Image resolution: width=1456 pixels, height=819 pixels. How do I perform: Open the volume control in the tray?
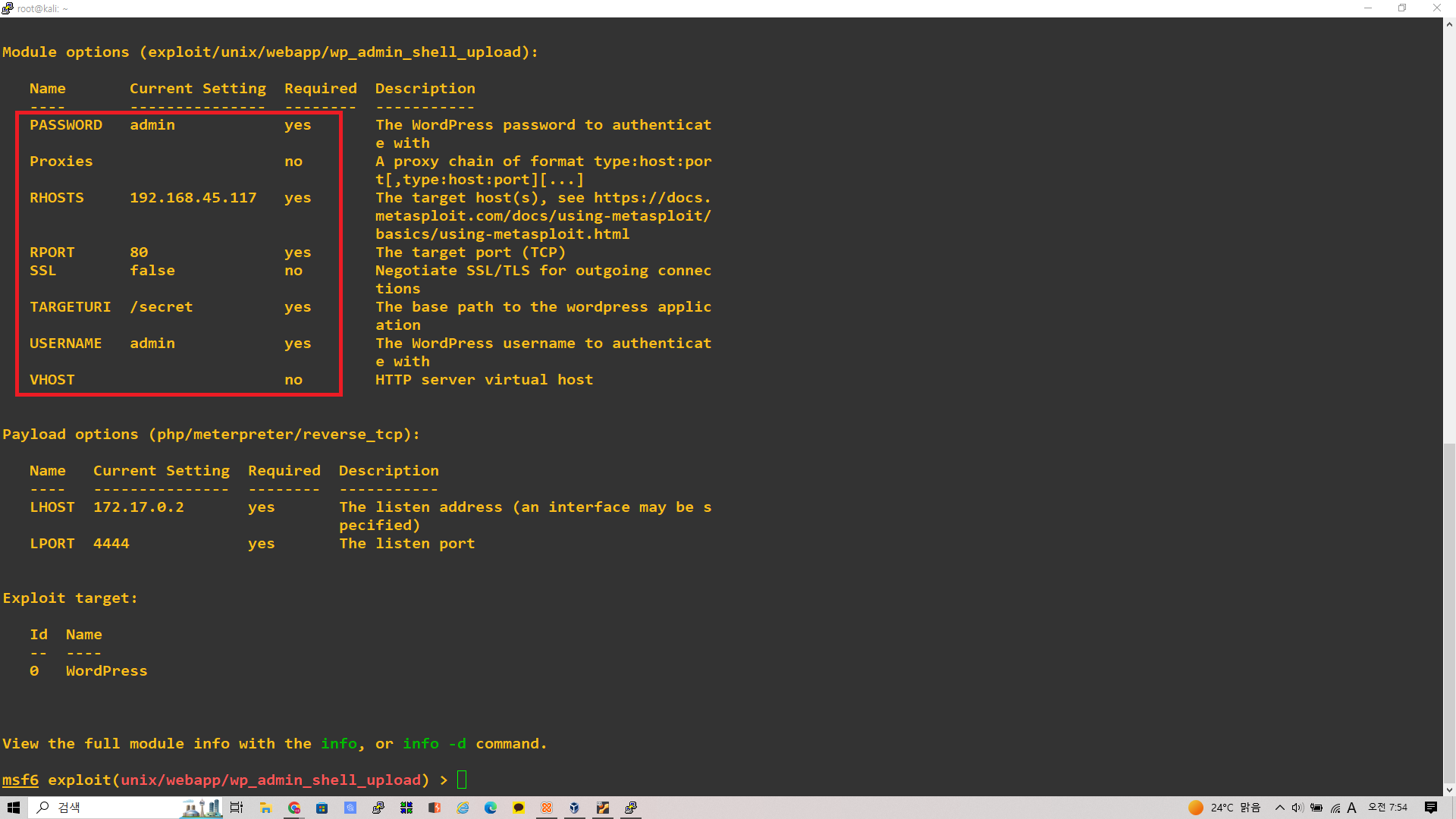1298,808
